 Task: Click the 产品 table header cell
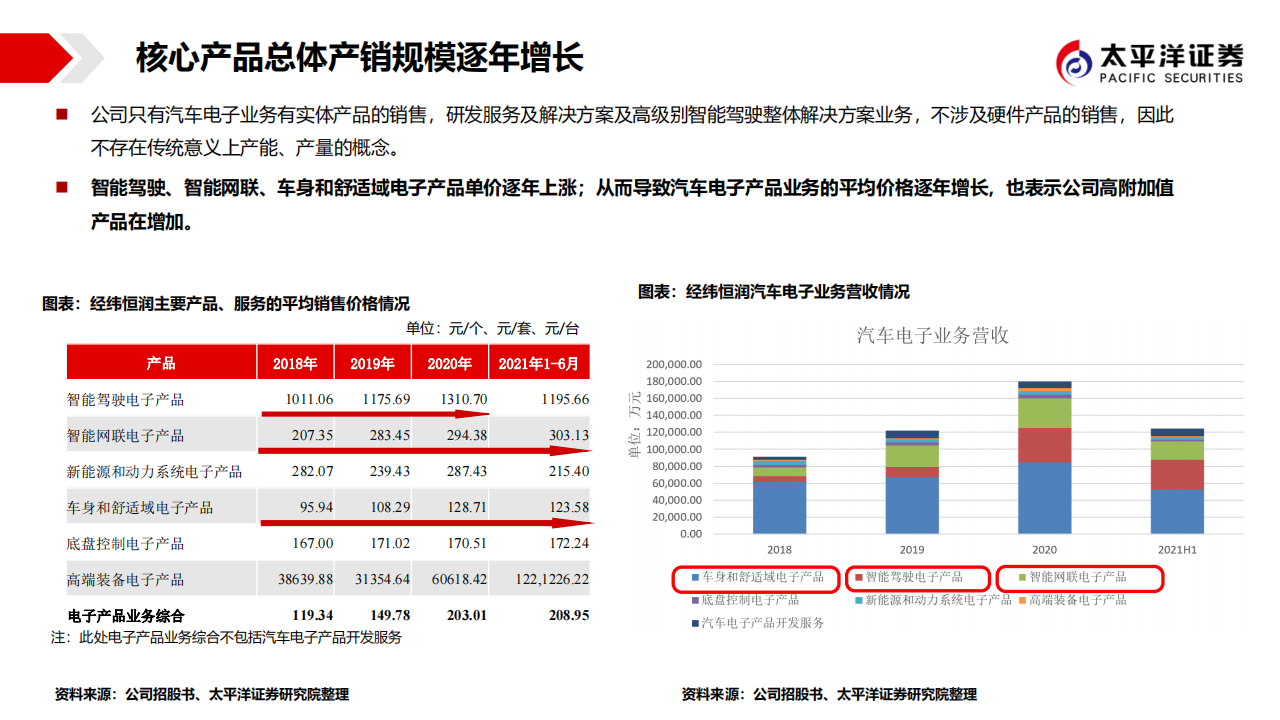pyautogui.click(x=161, y=363)
